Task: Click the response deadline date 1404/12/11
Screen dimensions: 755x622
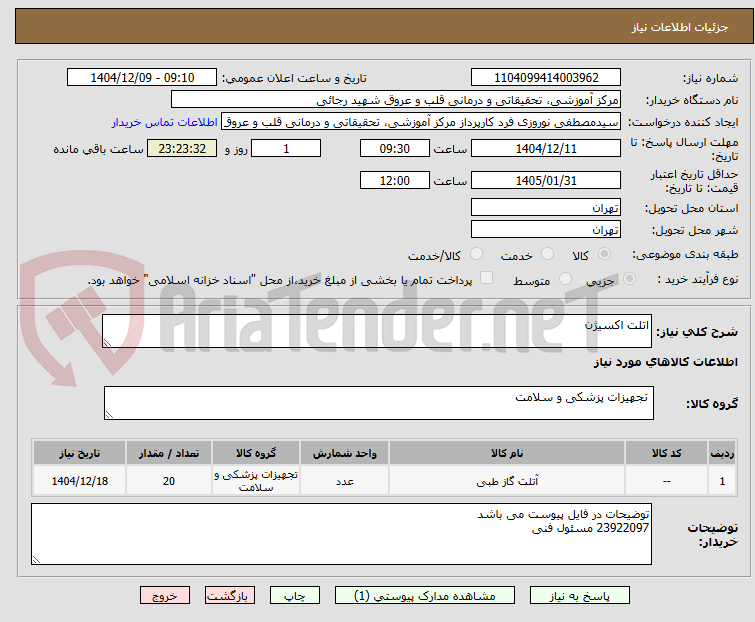Action: 546,148
